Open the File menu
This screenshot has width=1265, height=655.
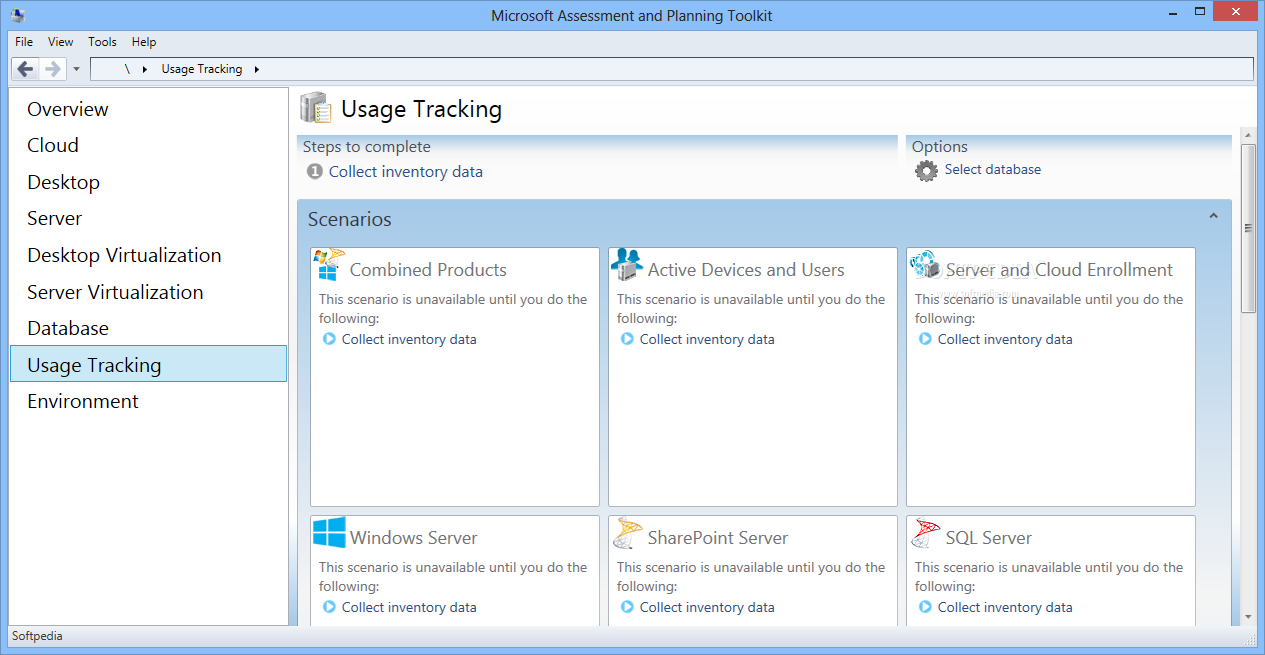24,42
